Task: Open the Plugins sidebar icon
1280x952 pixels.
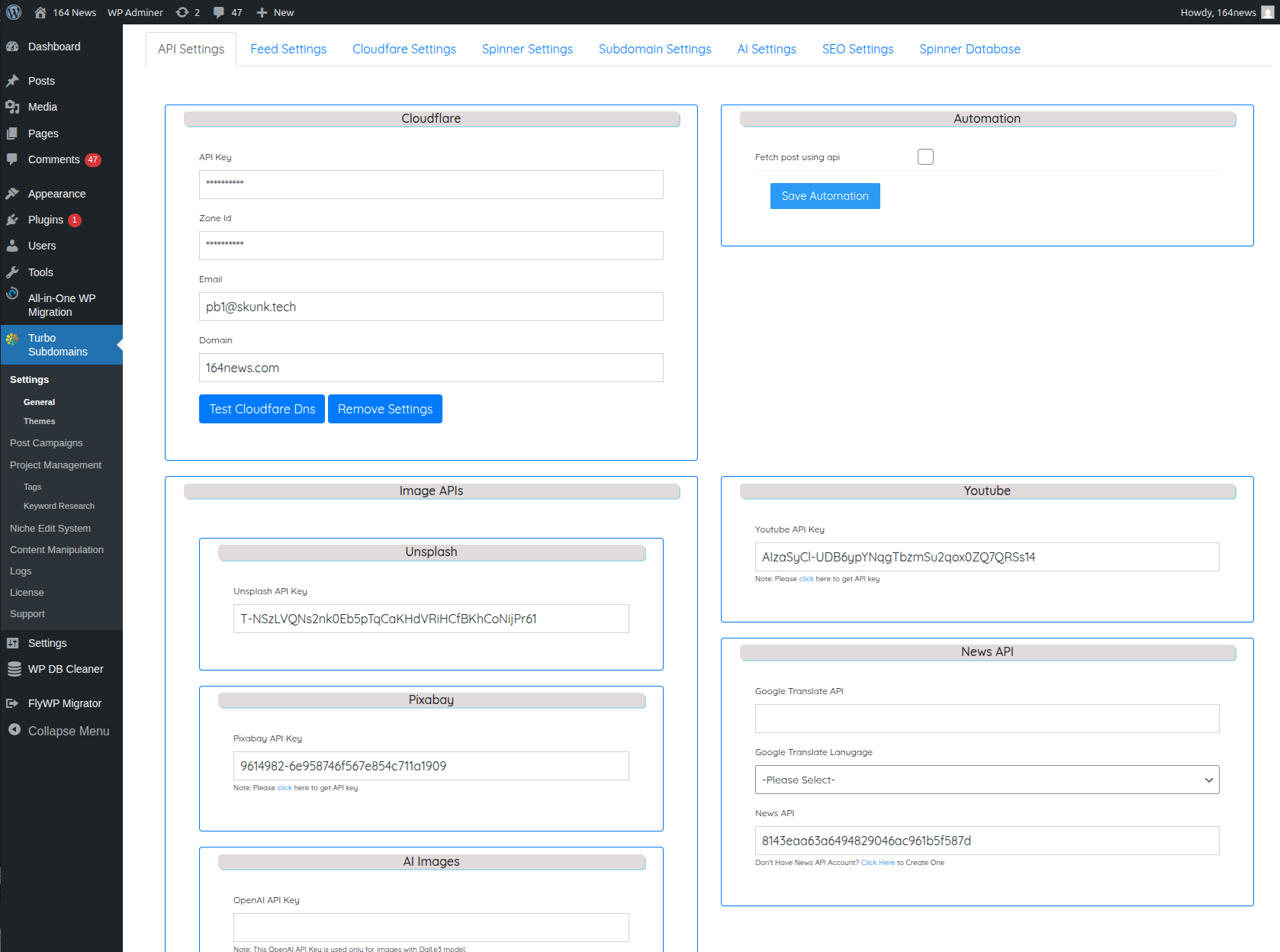Action: click(x=13, y=220)
